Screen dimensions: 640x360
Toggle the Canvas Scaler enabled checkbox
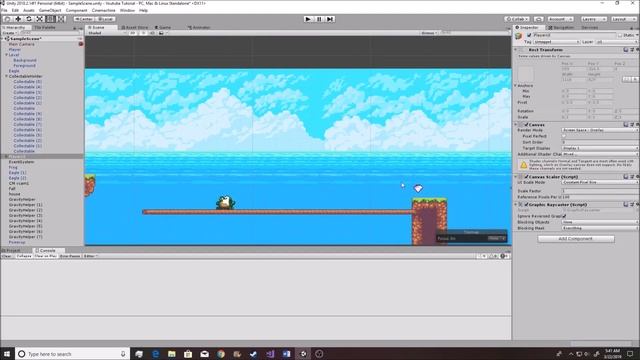(x=527, y=177)
